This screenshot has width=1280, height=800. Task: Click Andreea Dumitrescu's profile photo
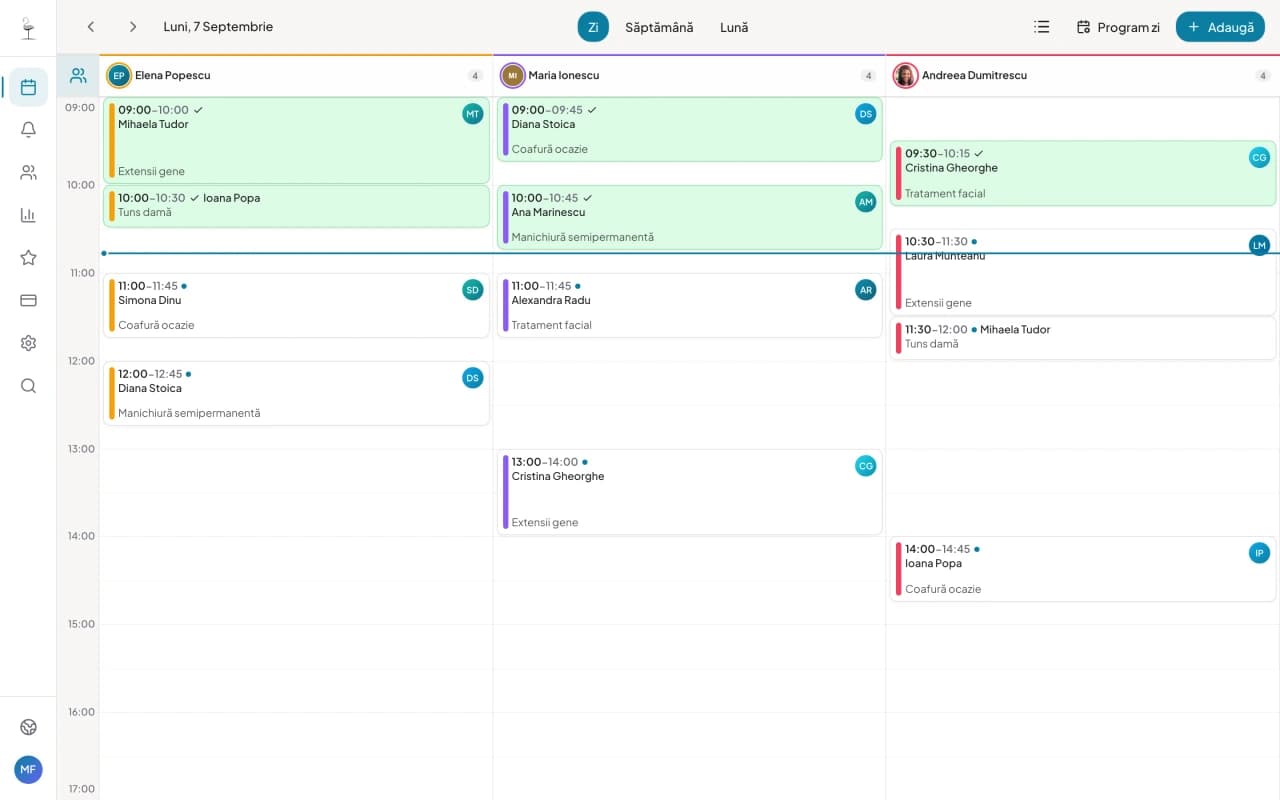pos(906,75)
